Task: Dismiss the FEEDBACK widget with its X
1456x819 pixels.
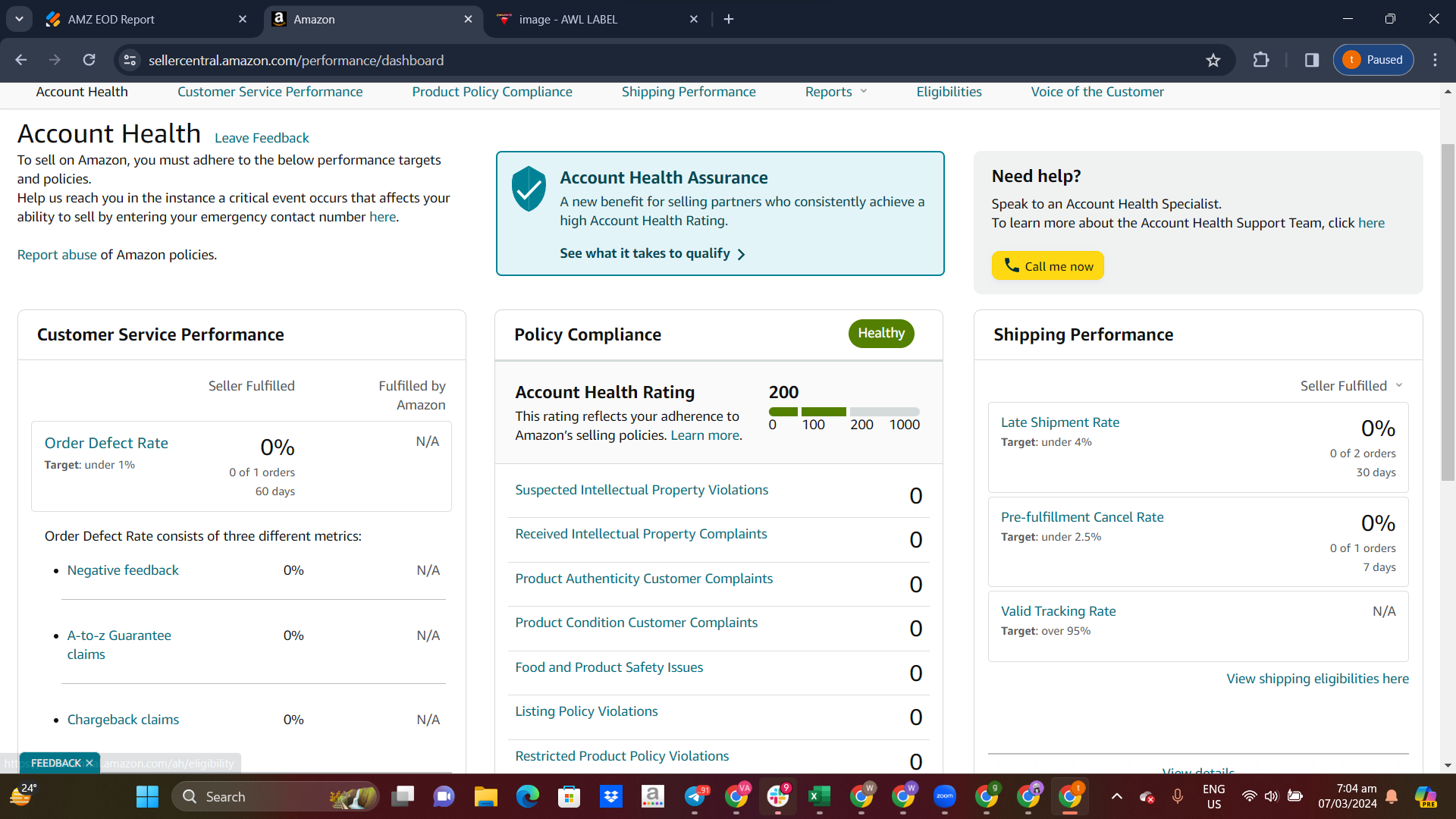Action: pyautogui.click(x=89, y=763)
